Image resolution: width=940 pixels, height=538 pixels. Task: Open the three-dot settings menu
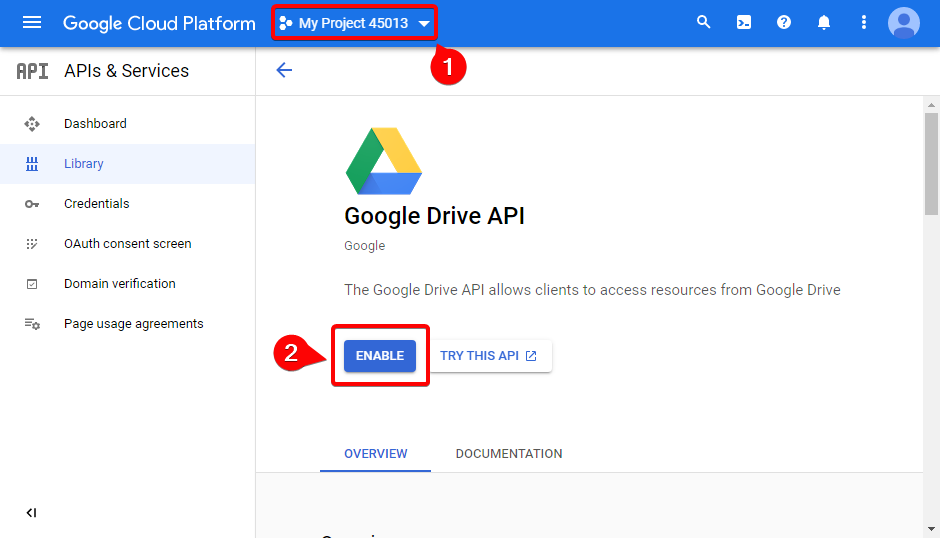coord(864,22)
